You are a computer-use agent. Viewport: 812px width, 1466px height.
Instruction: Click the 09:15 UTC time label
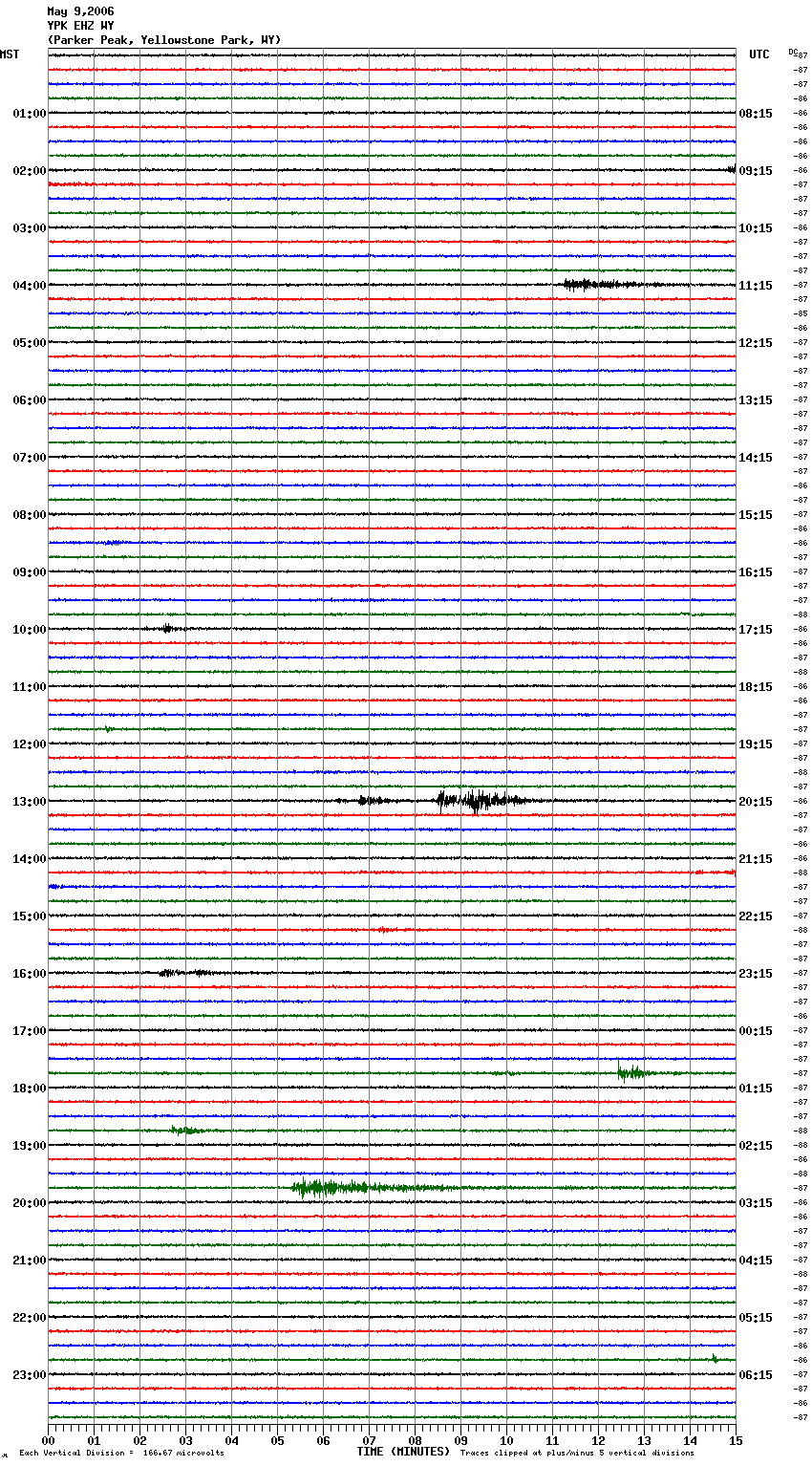(756, 171)
